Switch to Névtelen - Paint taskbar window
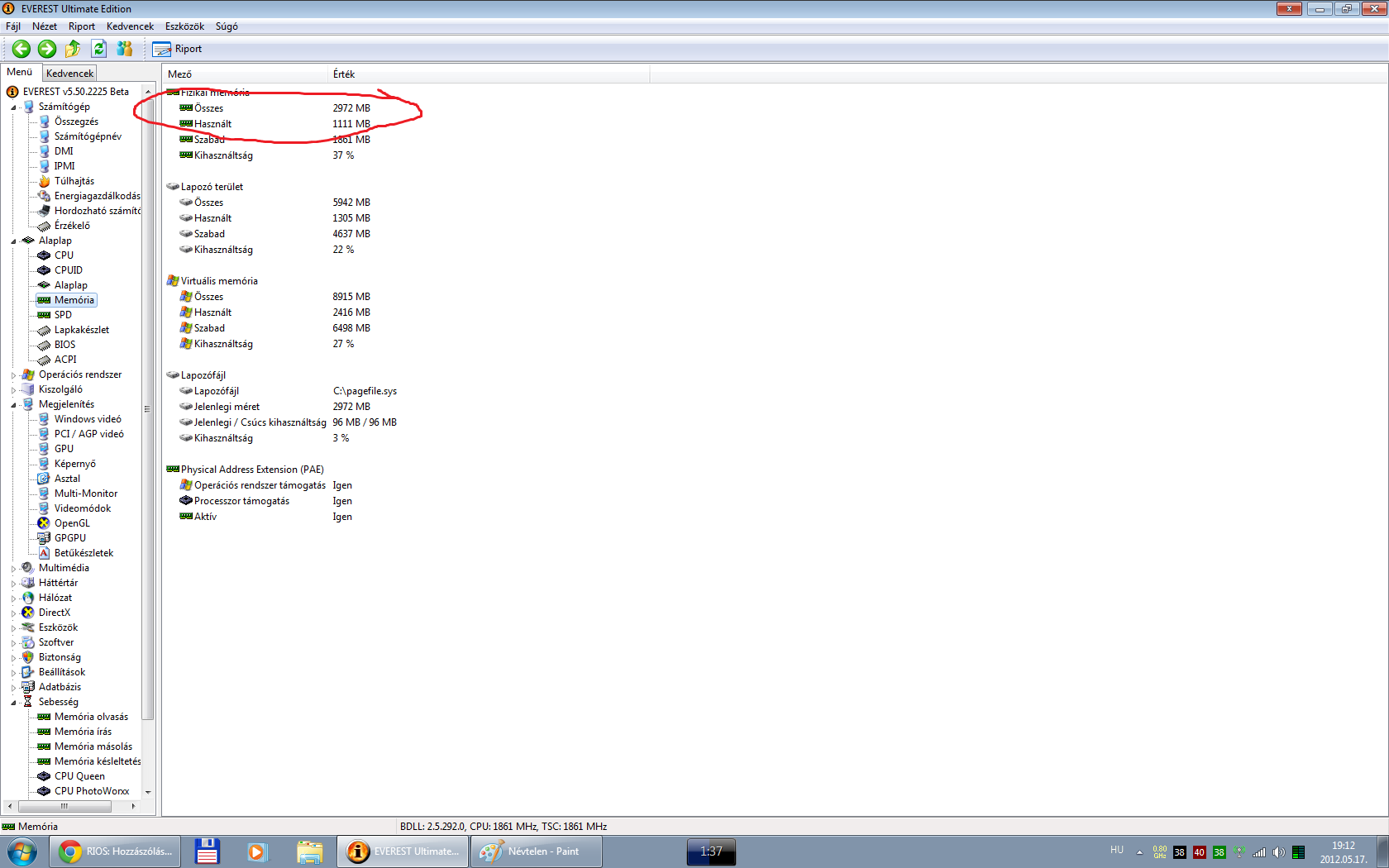The image size is (1389, 868). coord(537,851)
